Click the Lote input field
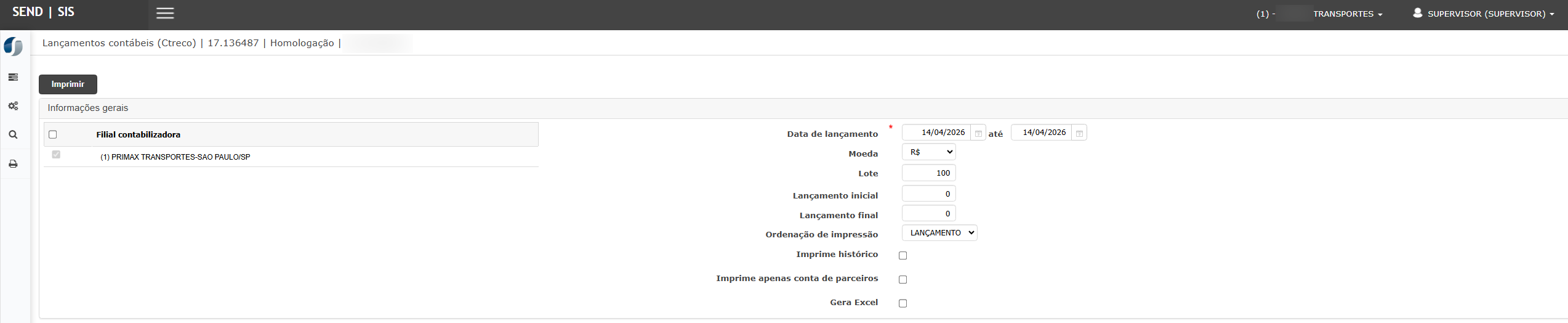1568x323 pixels. 928,173
